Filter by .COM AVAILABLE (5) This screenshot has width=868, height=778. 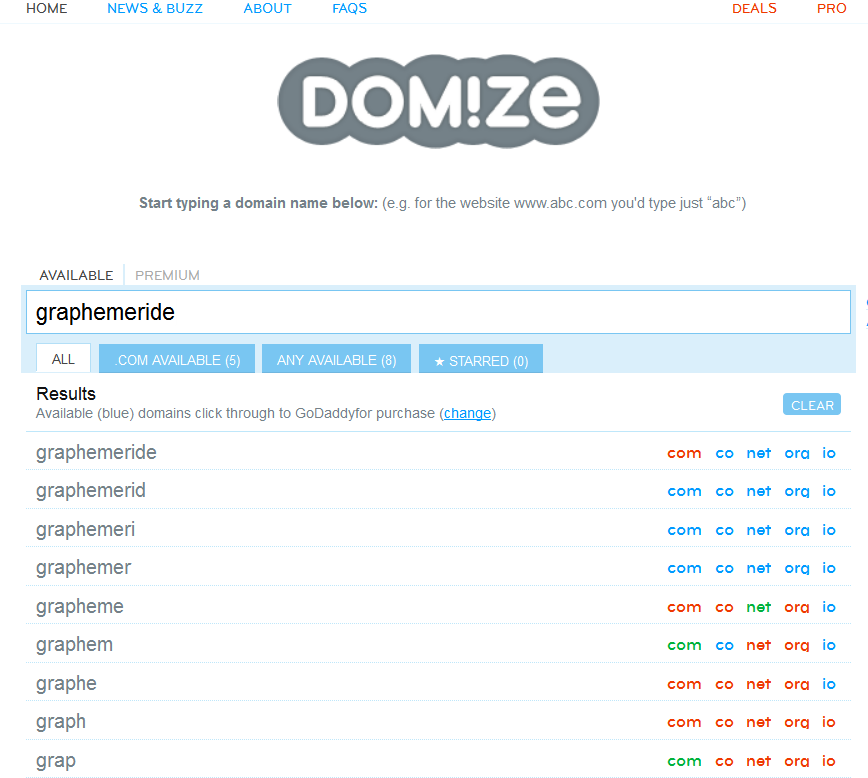point(177,359)
